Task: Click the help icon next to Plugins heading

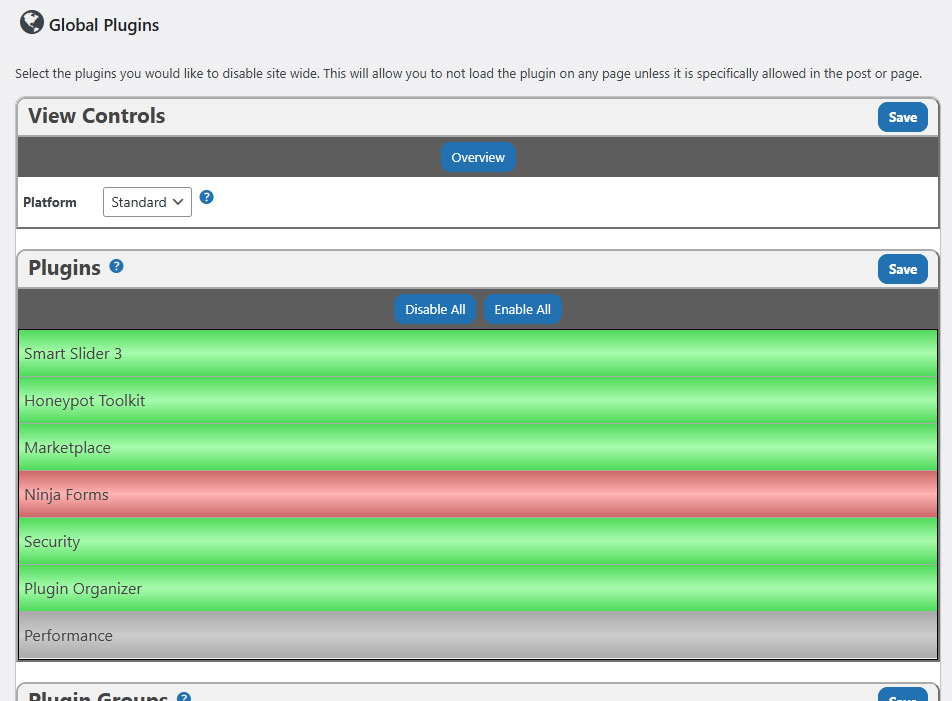Action: 117,265
